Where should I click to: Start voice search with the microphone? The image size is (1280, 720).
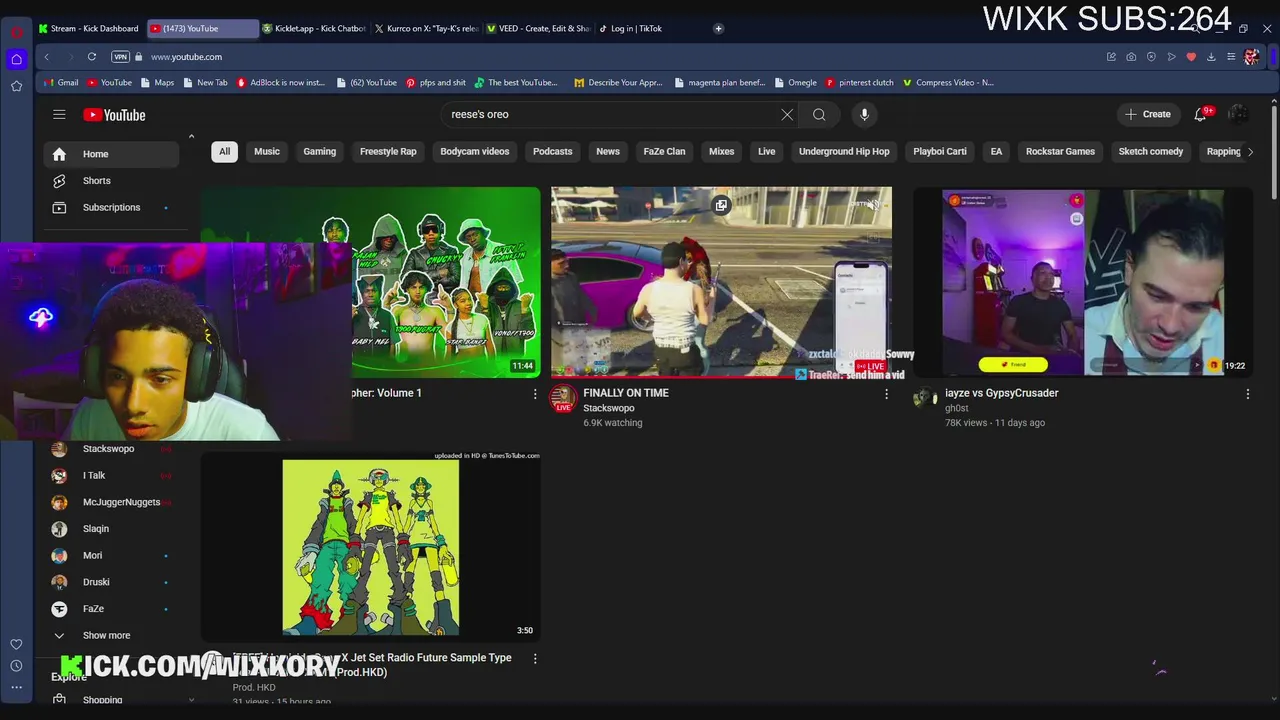click(865, 115)
